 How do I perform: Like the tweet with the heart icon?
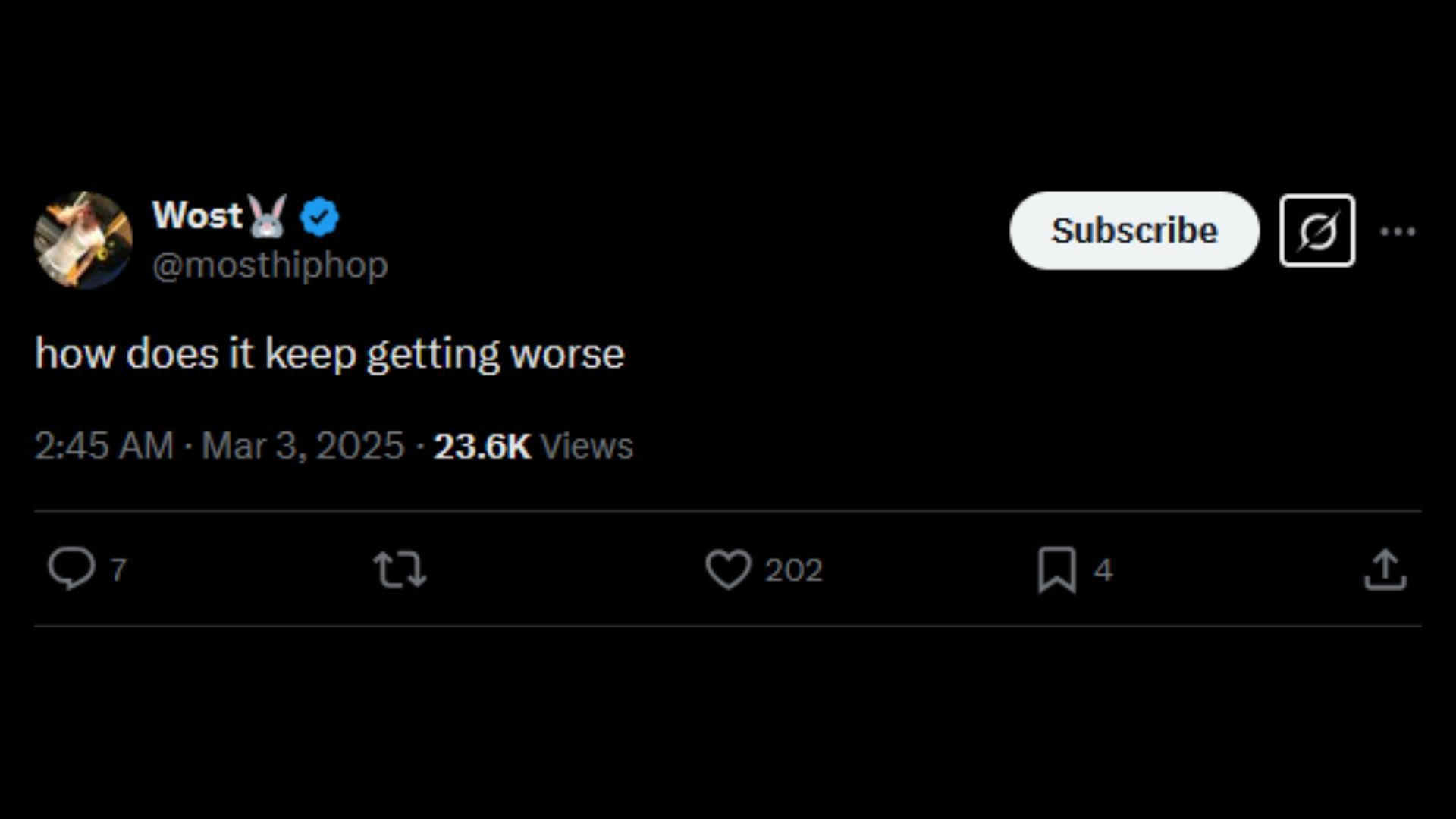pyautogui.click(x=728, y=570)
